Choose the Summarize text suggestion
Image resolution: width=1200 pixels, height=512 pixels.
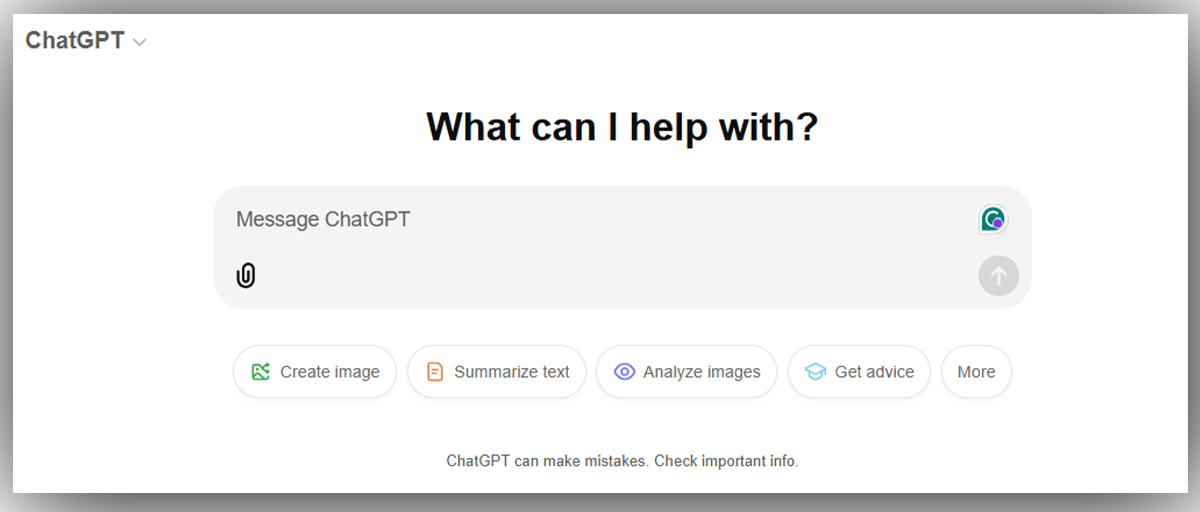tap(497, 372)
